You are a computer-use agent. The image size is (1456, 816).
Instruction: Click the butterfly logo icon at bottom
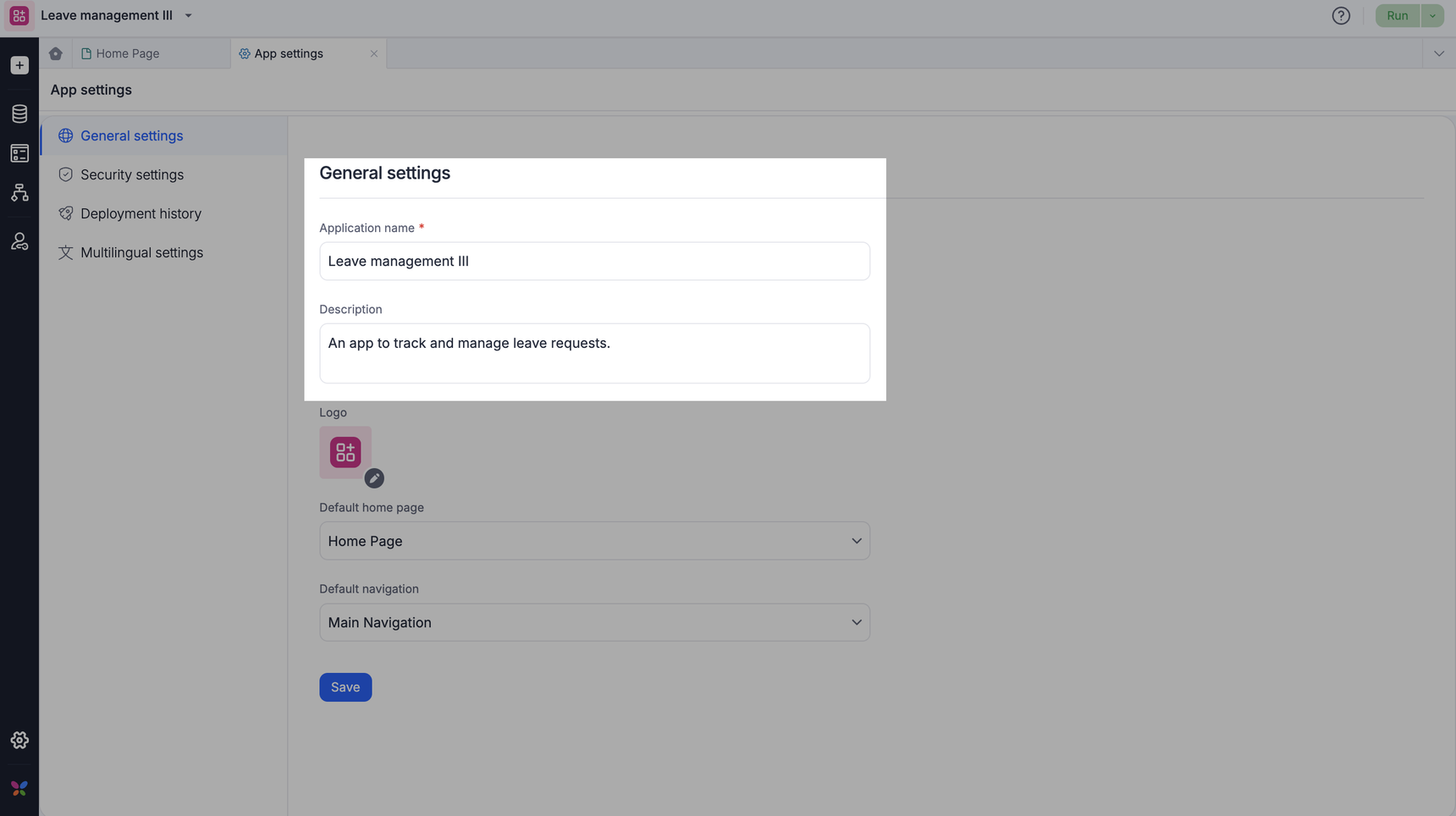click(19, 788)
